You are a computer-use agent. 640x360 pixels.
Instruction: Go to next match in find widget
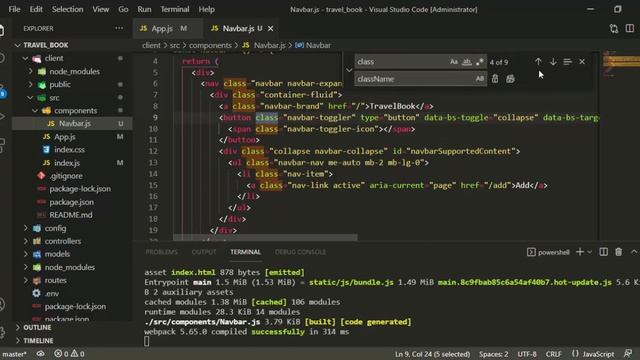[x=553, y=62]
